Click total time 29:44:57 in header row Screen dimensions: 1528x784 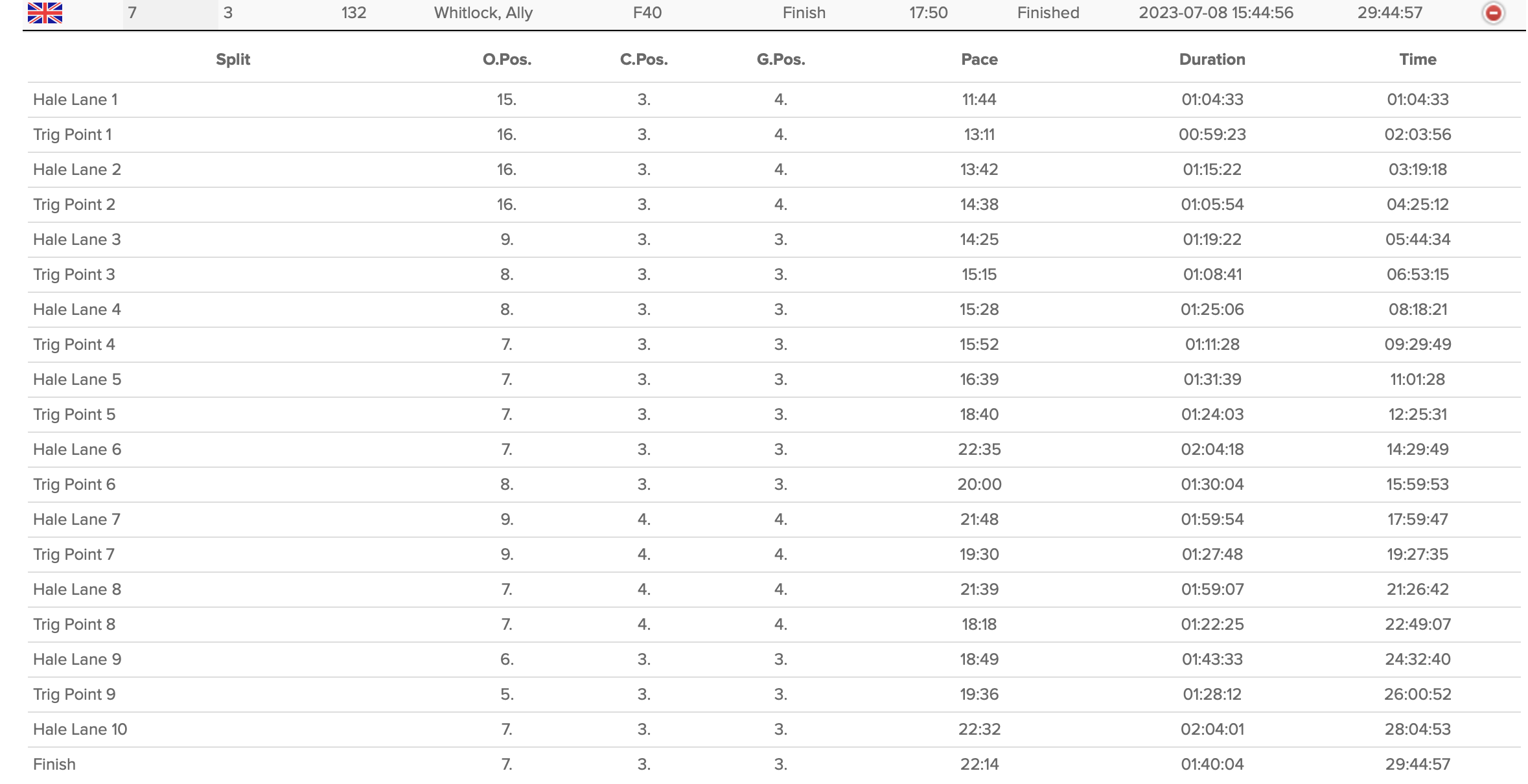pyautogui.click(x=1390, y=13)
